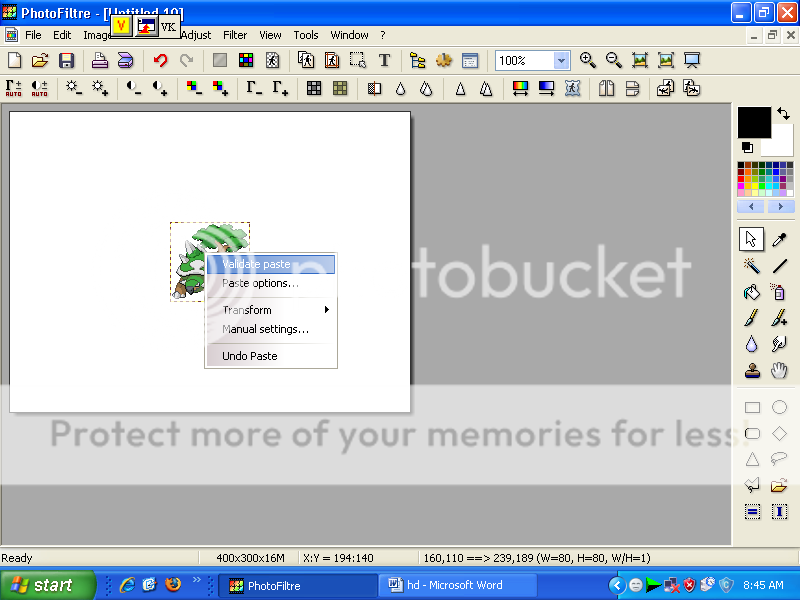800x600 pixels.
Task: Choose the Rectangle selection shape
Action: pos(752,407)
